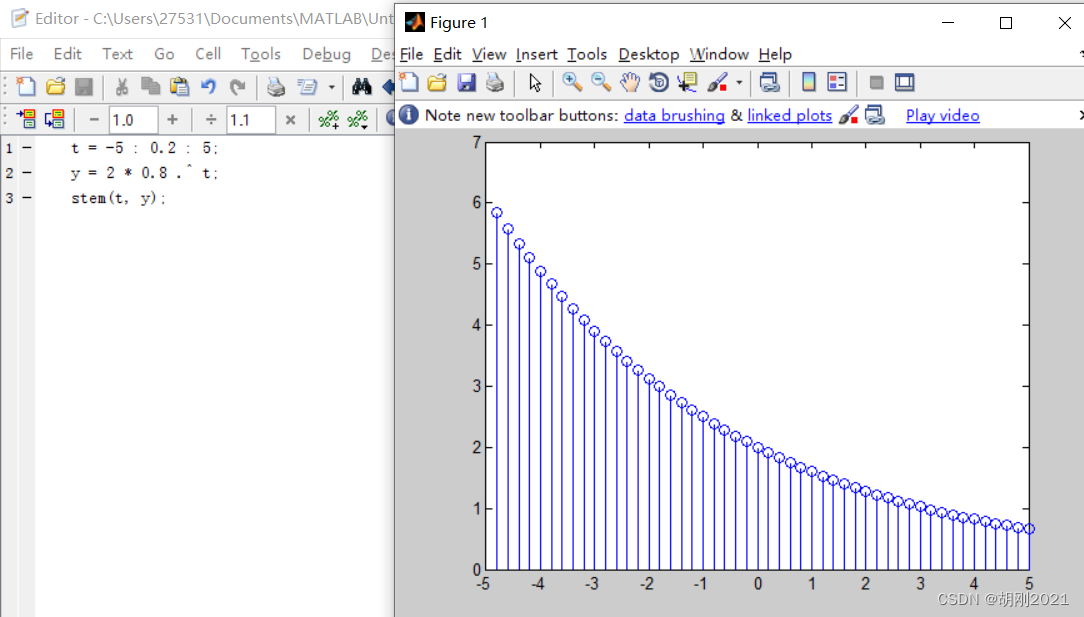
Task: Click Save icon in Editor toolbar
Action: 84,86
